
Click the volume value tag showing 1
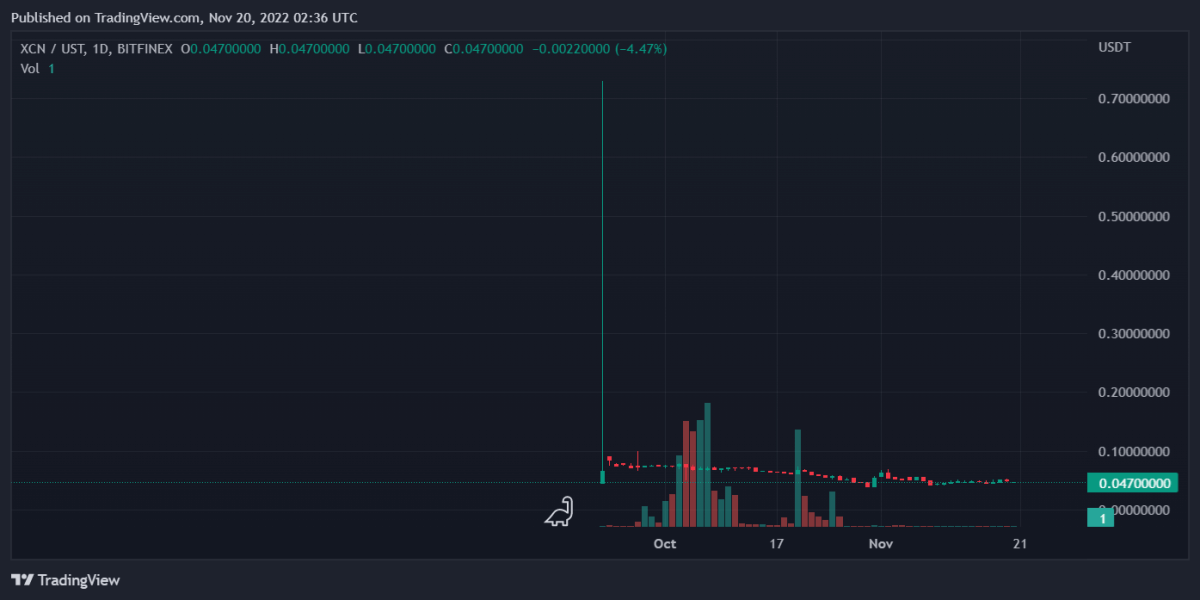pos(1102,518)
